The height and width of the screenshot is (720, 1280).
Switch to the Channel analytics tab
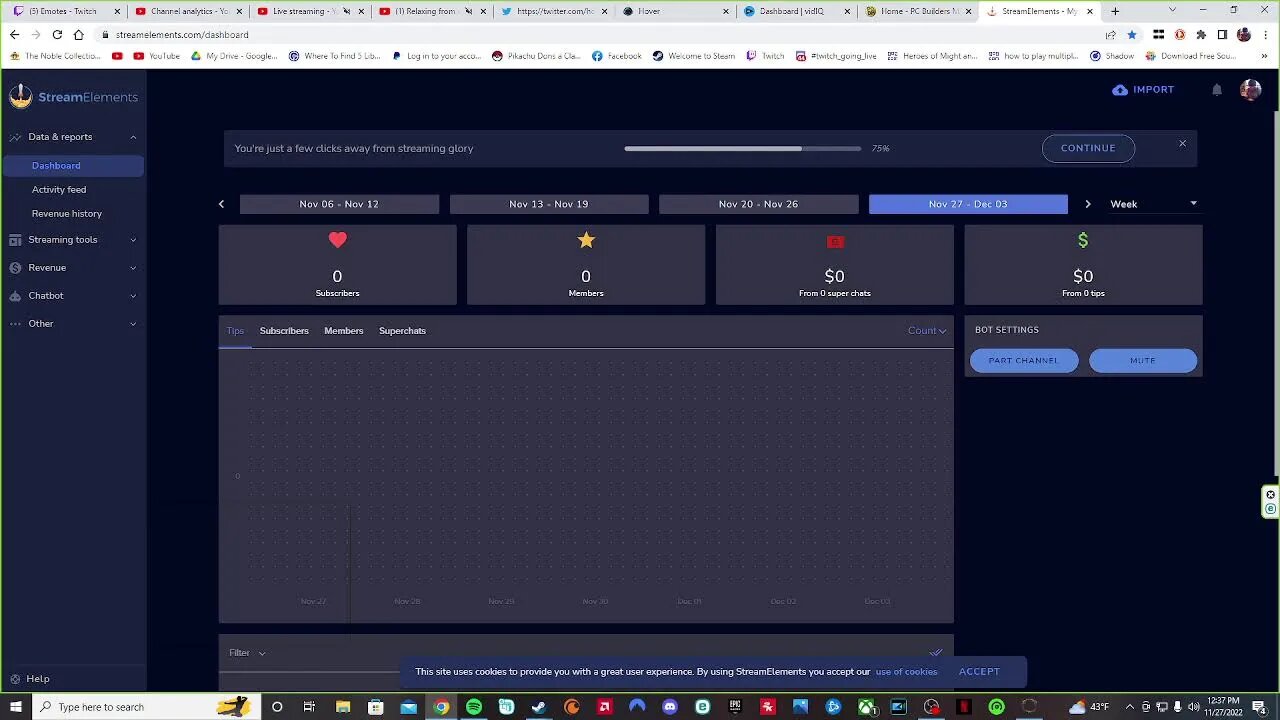[188, 11]
